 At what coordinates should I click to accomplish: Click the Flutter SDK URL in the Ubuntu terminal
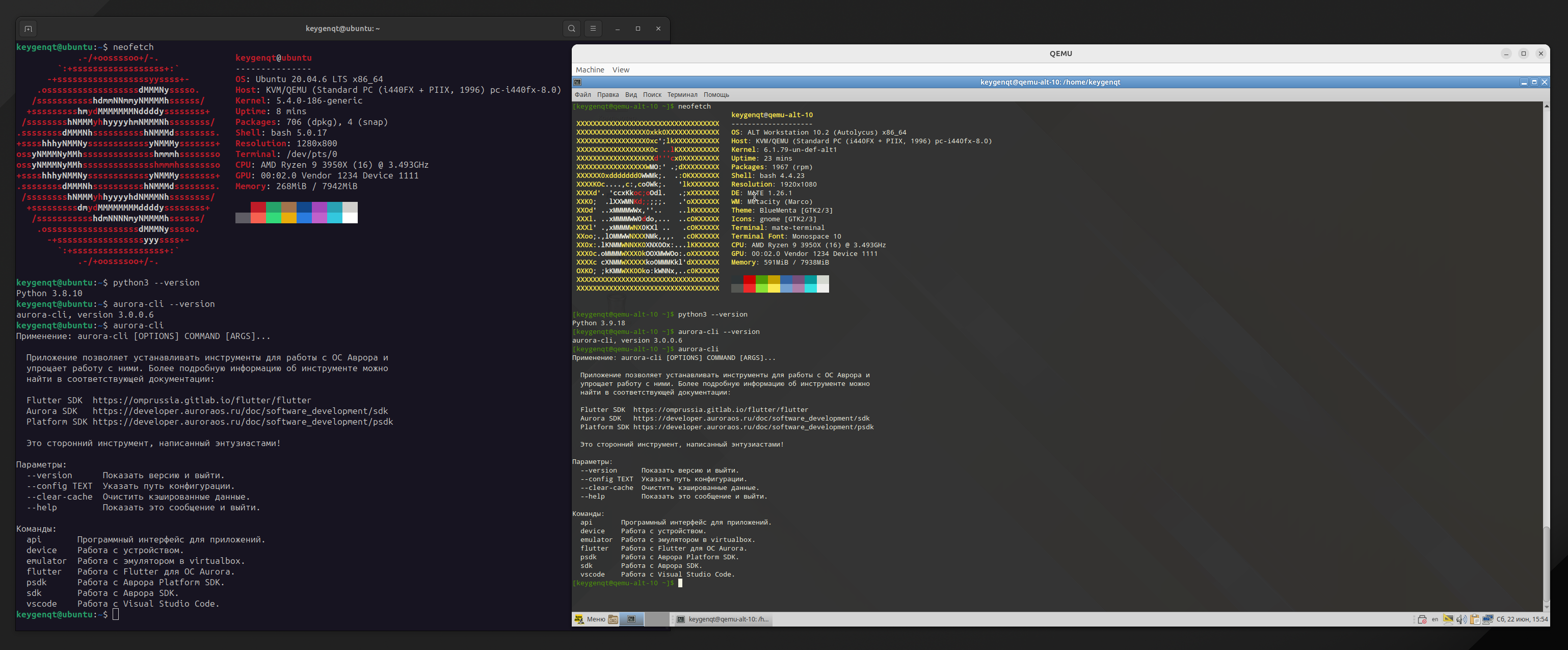tap(201, 400)
